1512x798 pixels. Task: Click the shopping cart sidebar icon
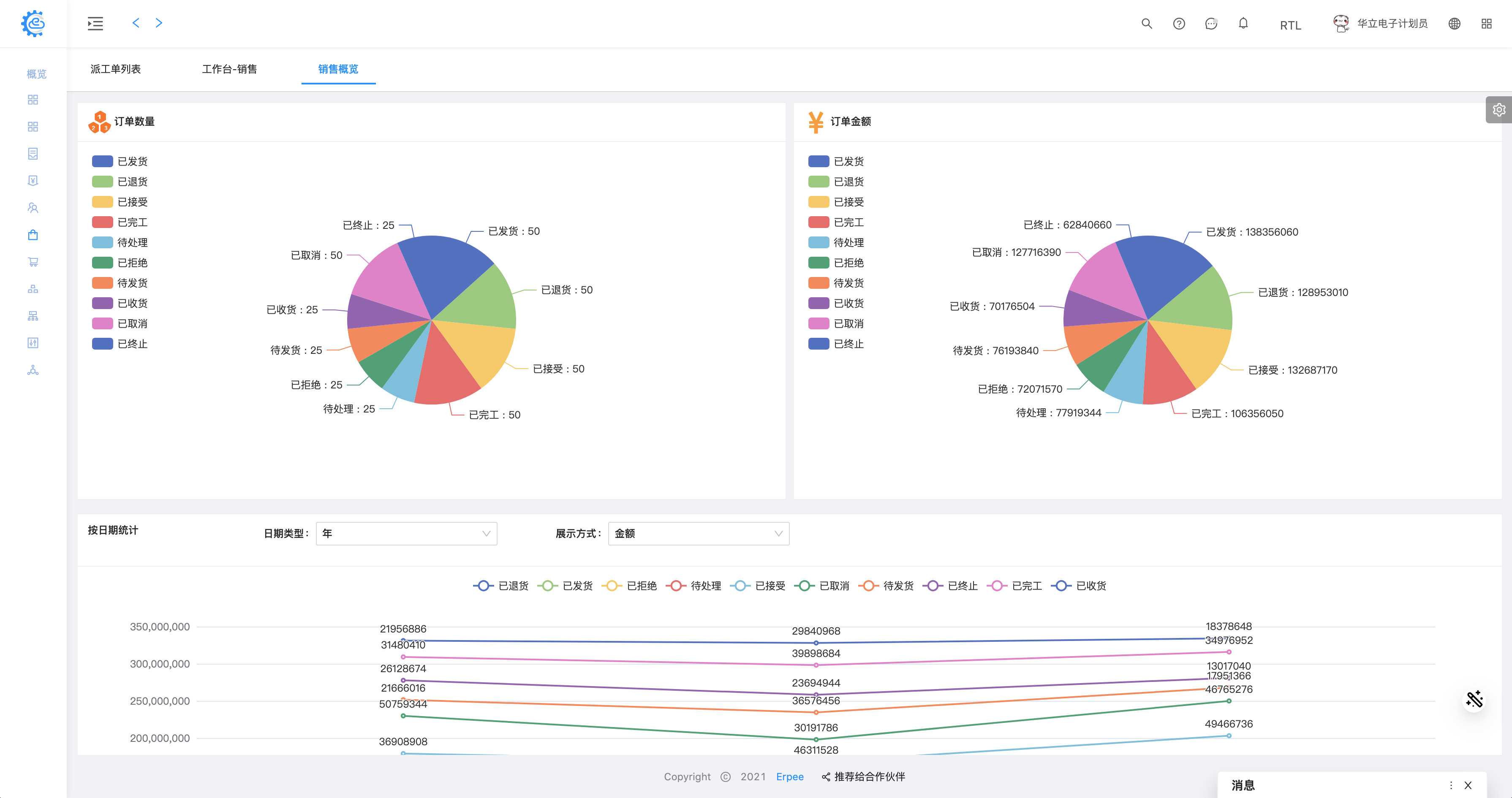(33, 262)
